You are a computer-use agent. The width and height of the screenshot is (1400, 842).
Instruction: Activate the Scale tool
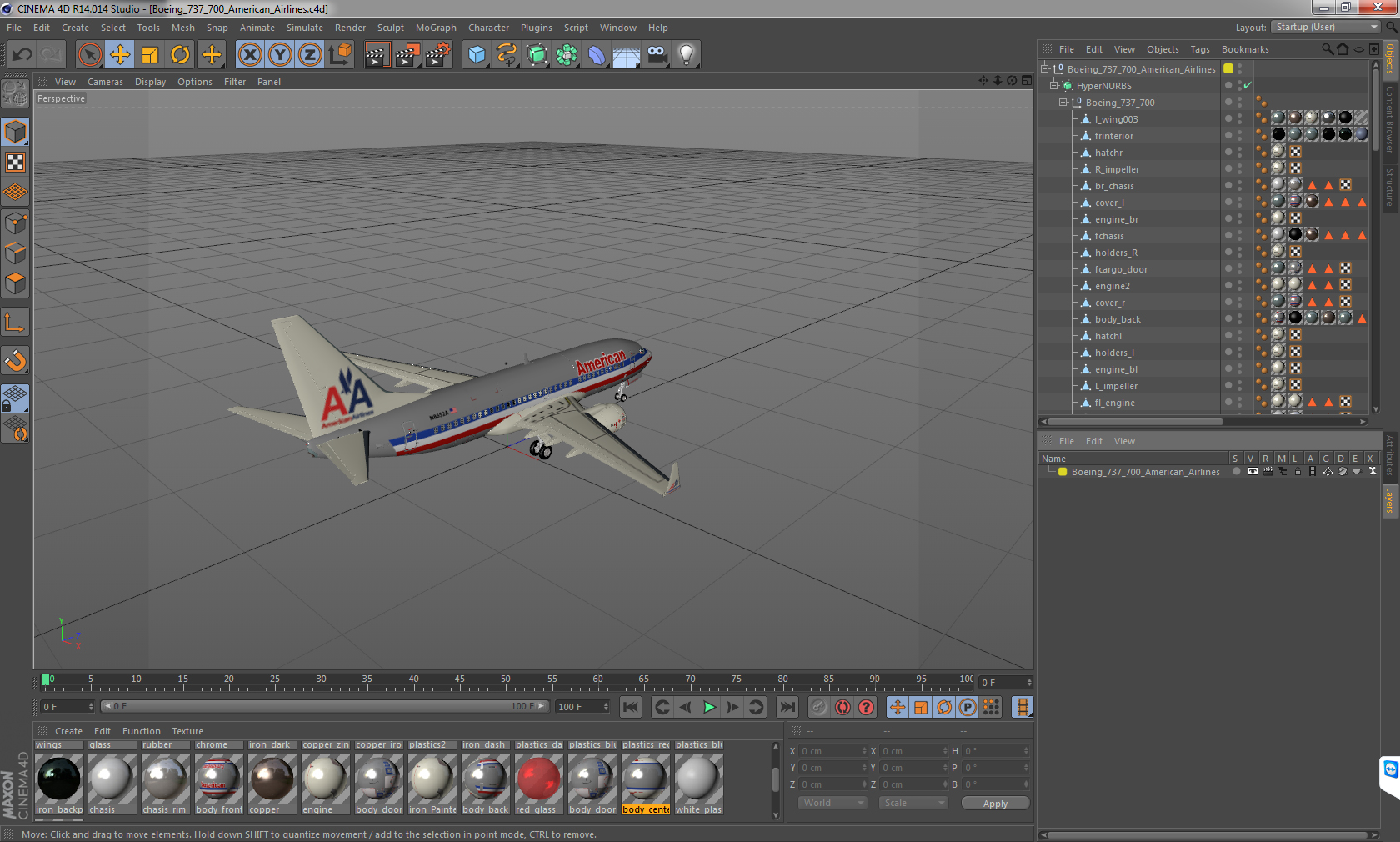pyautogui.click(x=150, y=55)
